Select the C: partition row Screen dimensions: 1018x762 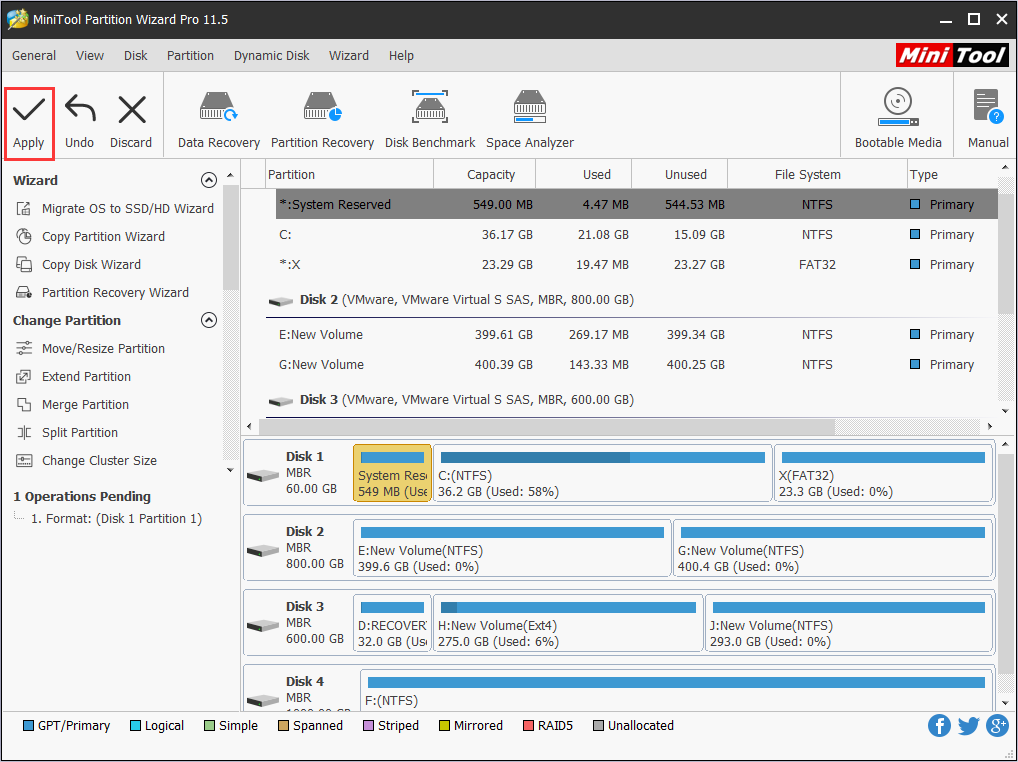point(636,234)
